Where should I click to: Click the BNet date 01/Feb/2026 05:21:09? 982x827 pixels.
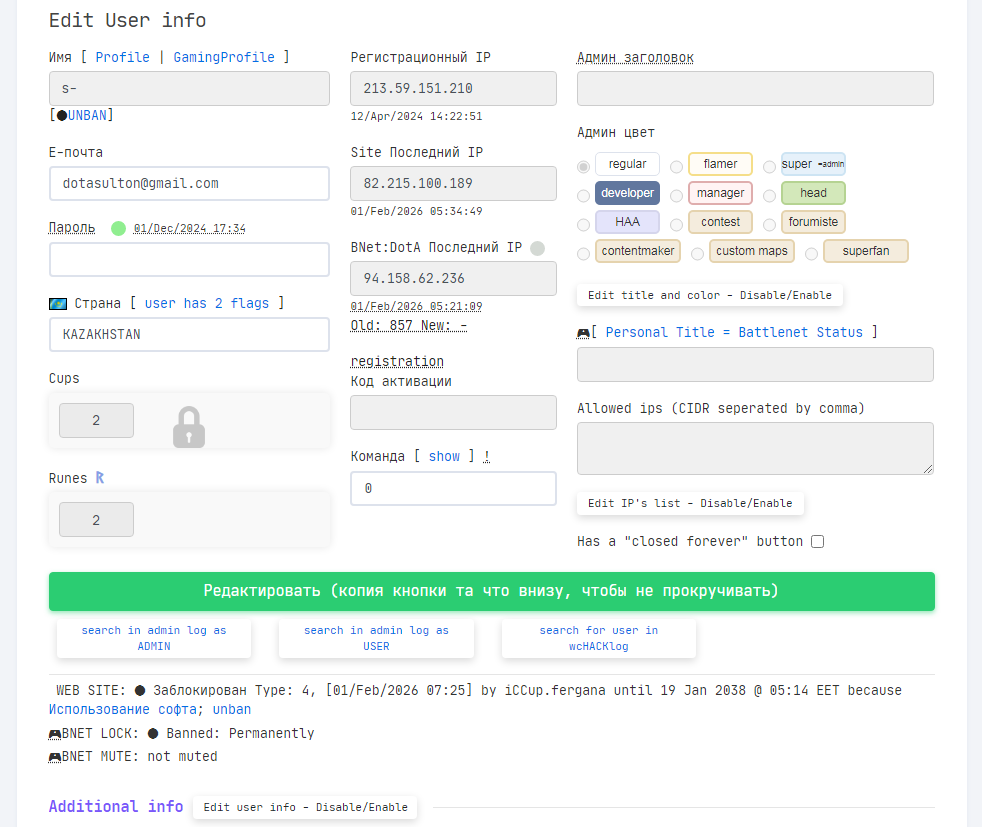click(416, 306)
